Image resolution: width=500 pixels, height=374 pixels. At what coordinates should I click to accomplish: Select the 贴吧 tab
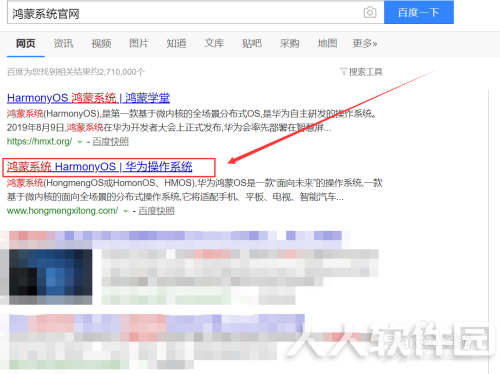252,43
